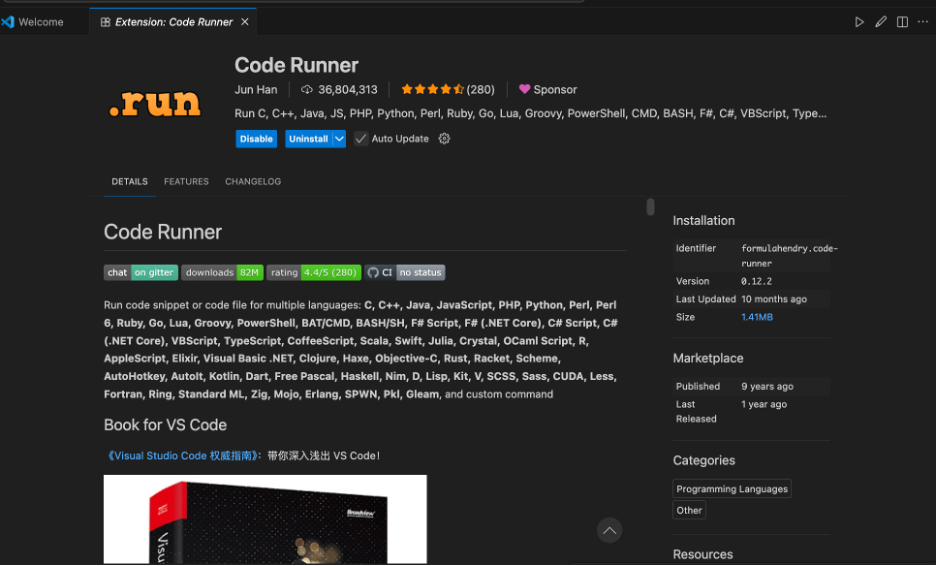This screenshot has height=566, width=936.
Task: Click the Installation section heading
Action: pyautogui.click(x=704, y=220)
